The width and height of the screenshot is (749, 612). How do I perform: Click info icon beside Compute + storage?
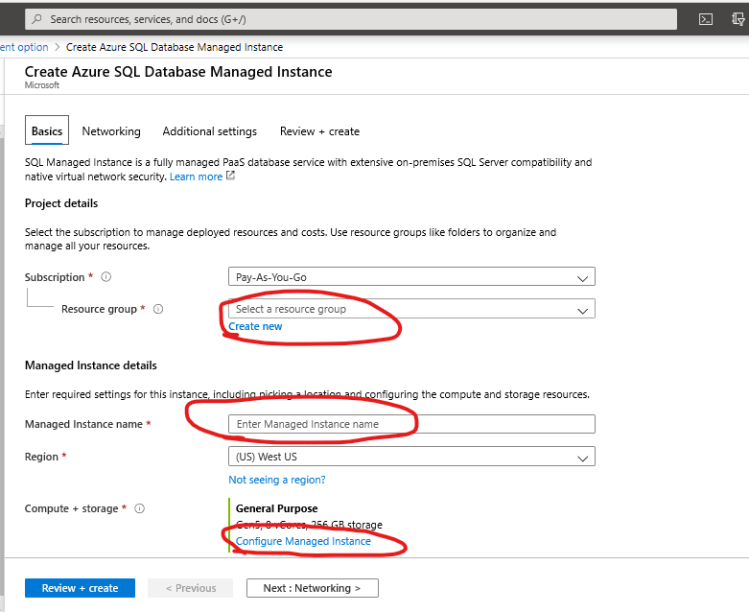pos(139,508)
